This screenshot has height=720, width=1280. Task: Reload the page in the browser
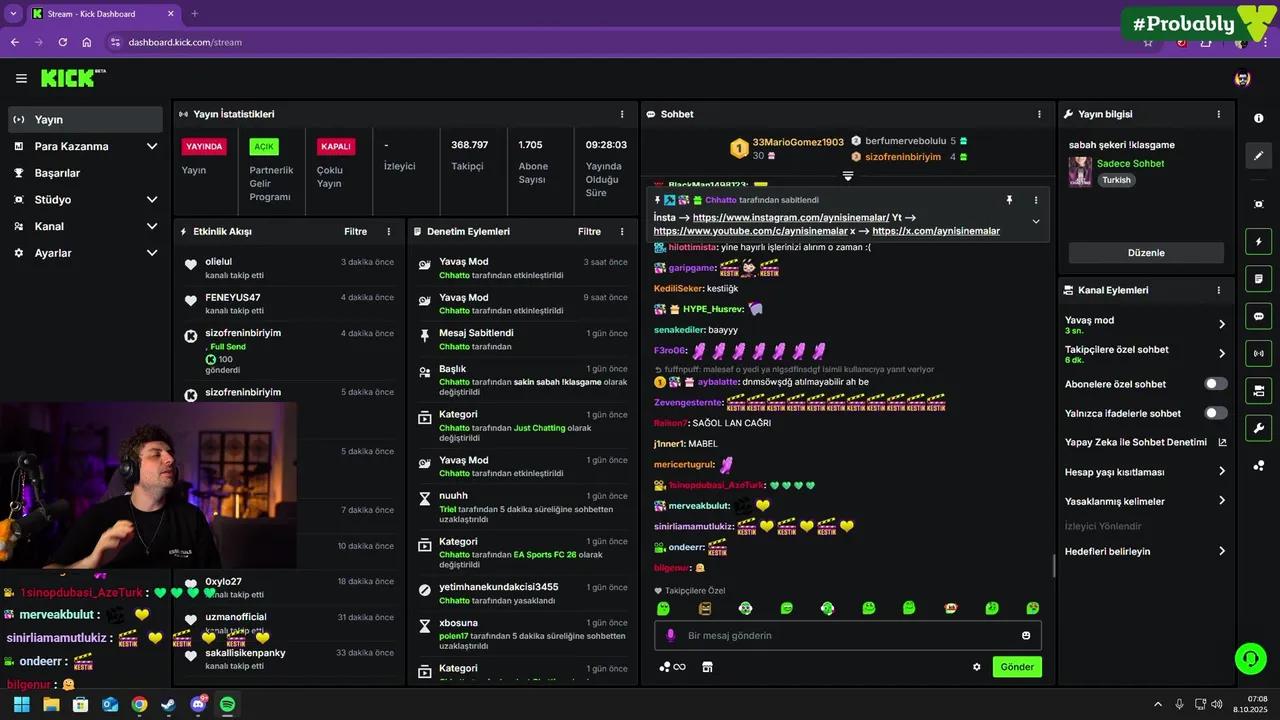(63, 42)
